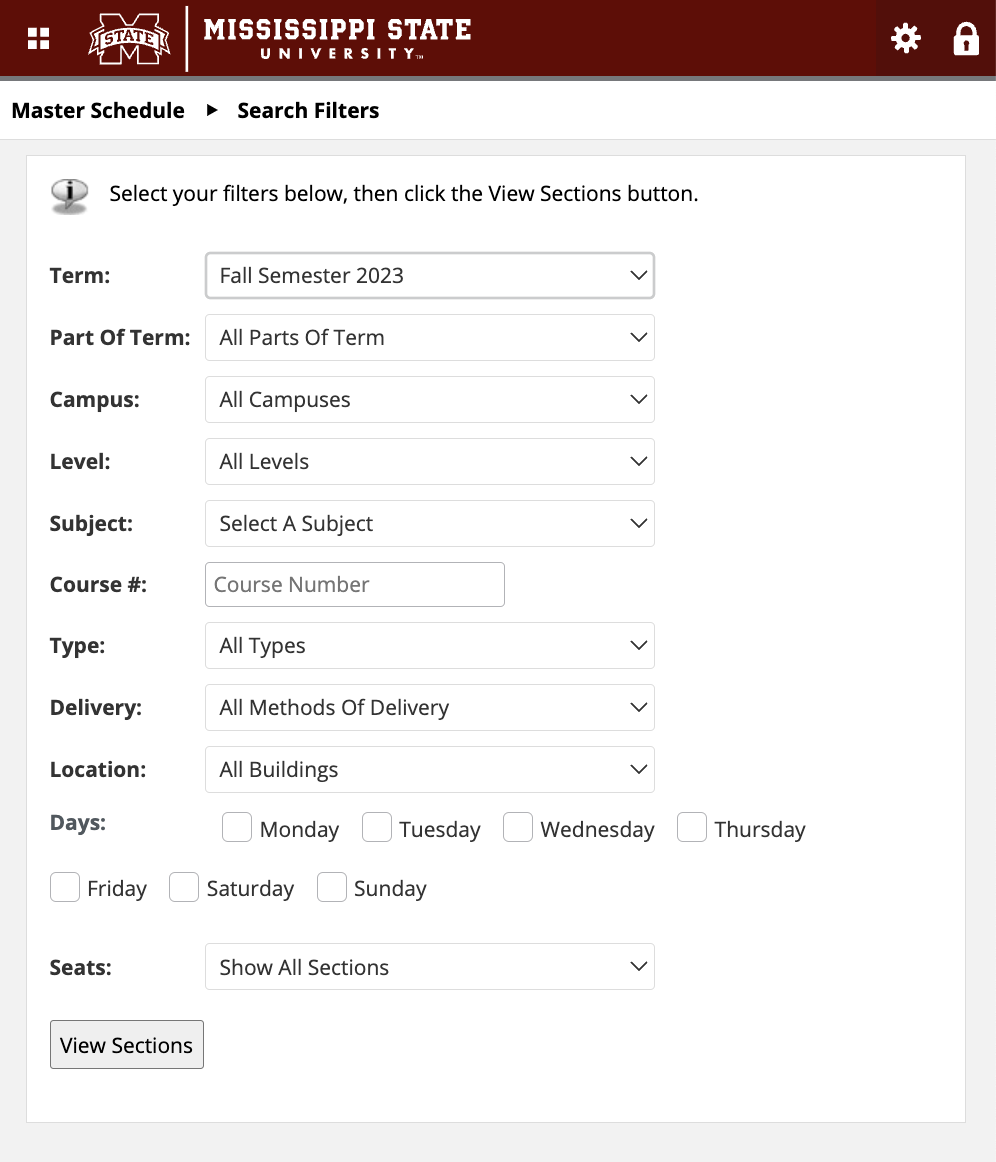Screen dimensions: 996x1162
Task: Click the Mississippi State University wordmark
Action: click(x=337, y=39)
